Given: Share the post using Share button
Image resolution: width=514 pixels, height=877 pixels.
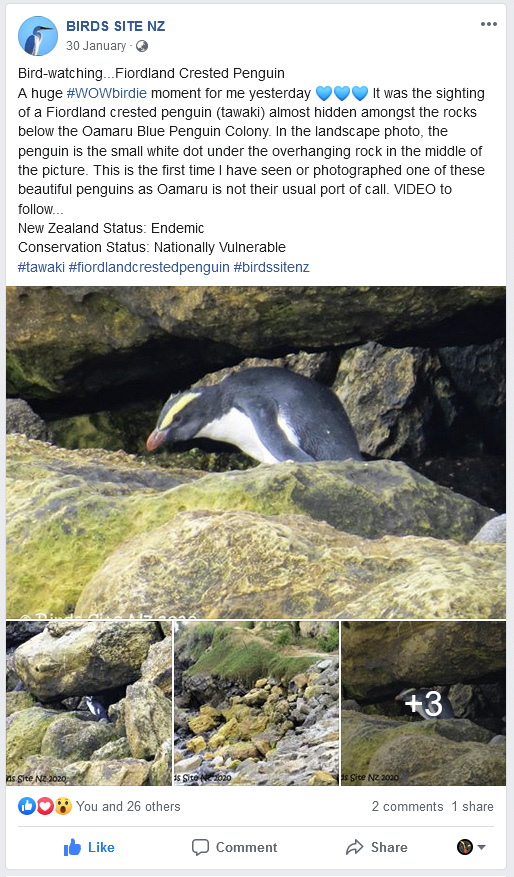Looking at the screenshot, I should pyautogui.click(x=376, y=847).
